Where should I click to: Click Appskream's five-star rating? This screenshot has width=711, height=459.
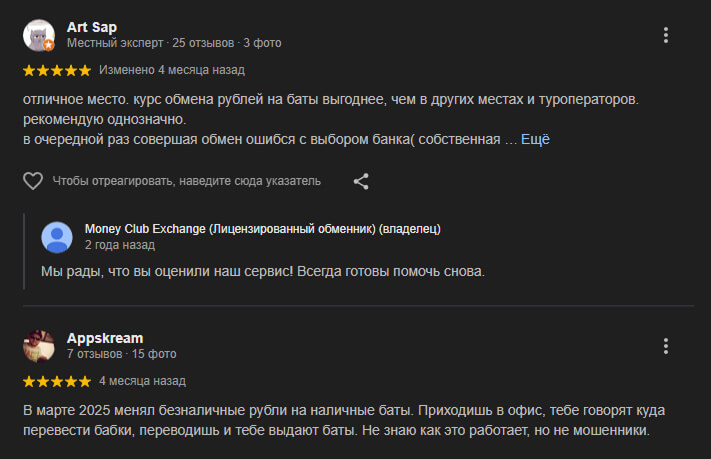point(56,381)
